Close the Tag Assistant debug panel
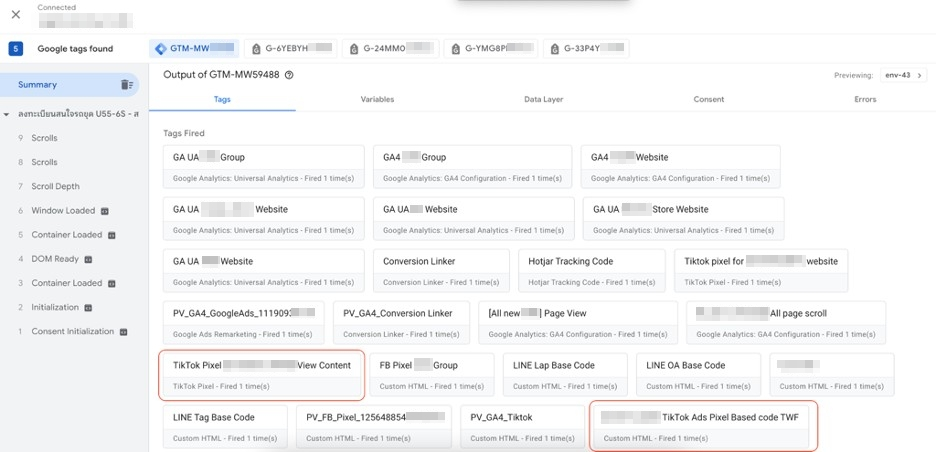Image resolution: width=936 pixels, height=452 pixels. click(x=16, y=15)
